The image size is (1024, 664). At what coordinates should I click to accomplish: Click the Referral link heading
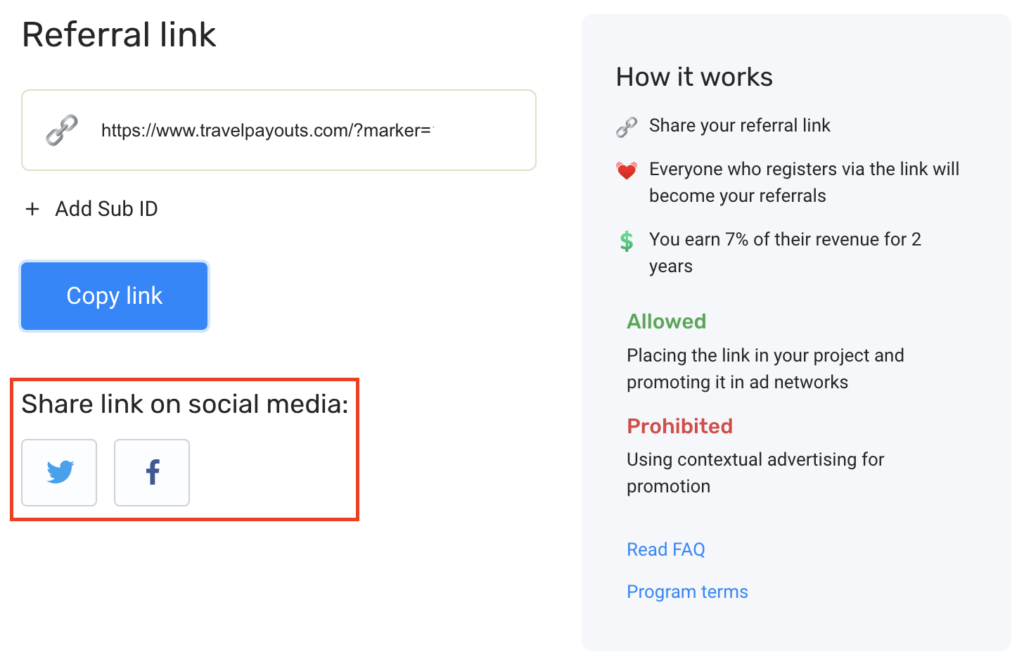point(119,35)
